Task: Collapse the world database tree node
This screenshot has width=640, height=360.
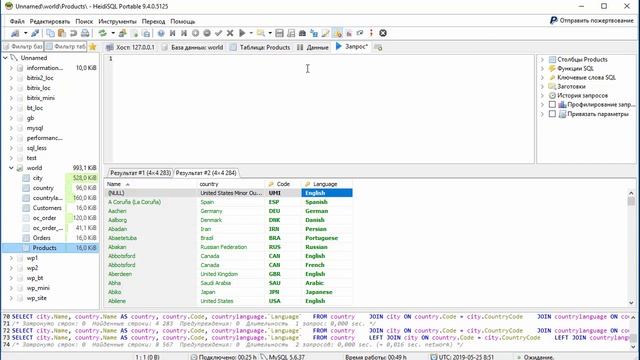Action: point(11,168)
